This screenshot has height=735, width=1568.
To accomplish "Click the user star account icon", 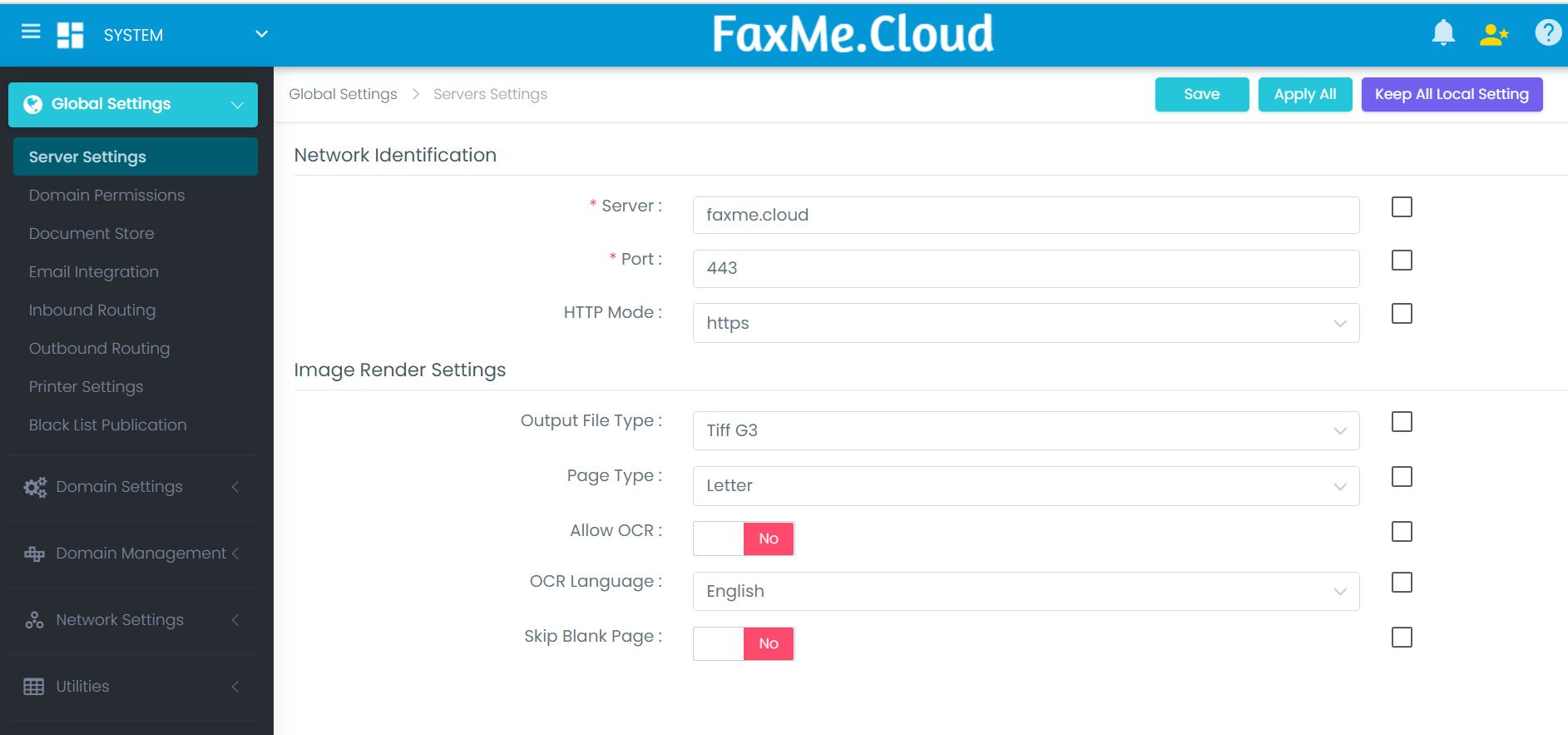I will [x=1494, y=34].
